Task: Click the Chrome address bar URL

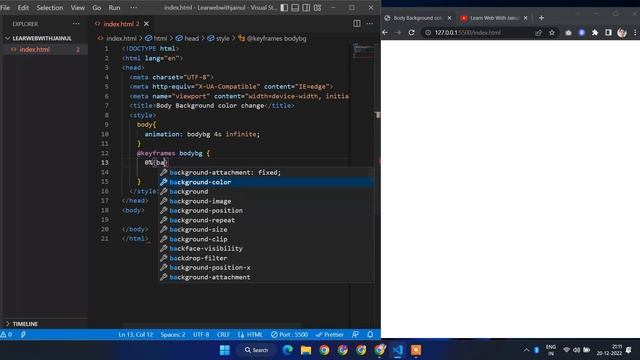Action: pos(467,33)
